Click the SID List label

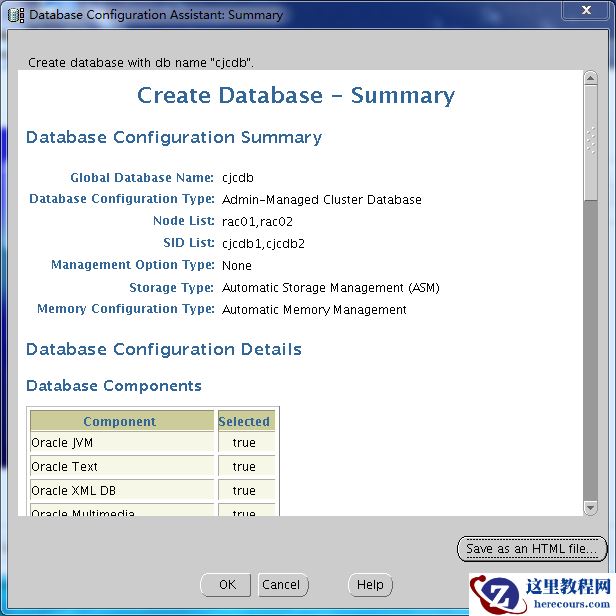point(189,243)
